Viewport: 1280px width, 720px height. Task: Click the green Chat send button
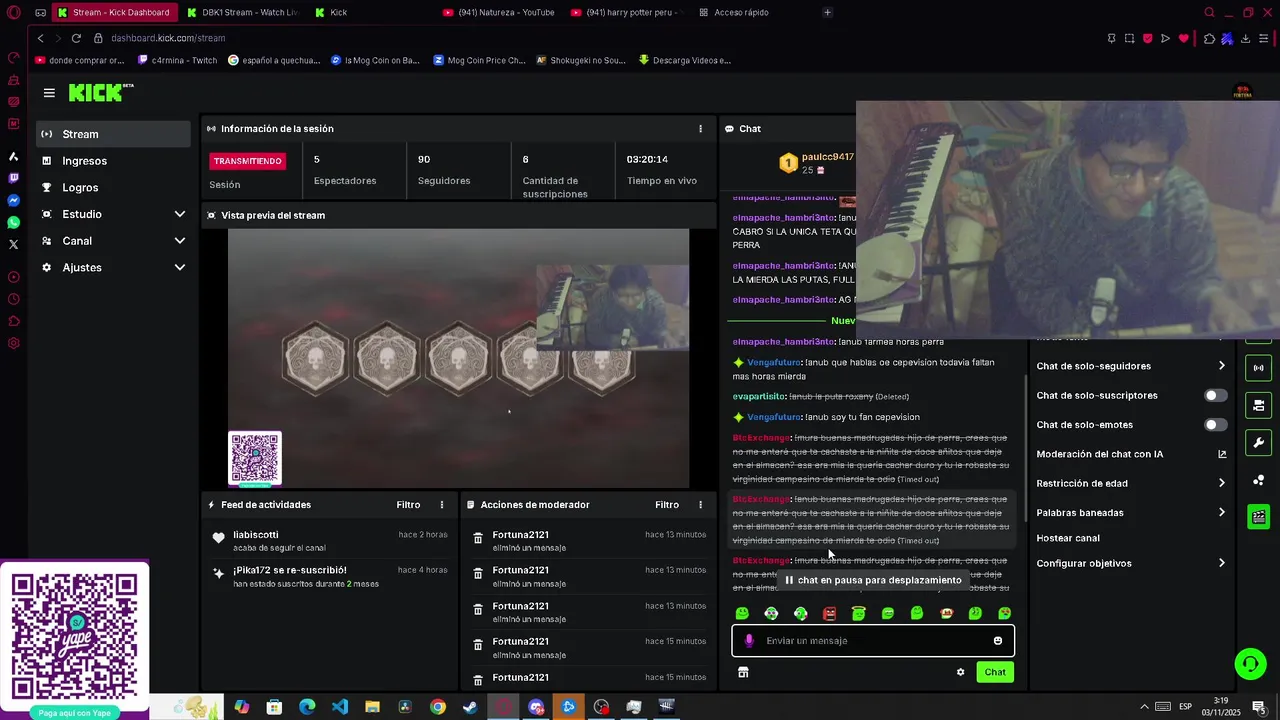coord(995,672)
